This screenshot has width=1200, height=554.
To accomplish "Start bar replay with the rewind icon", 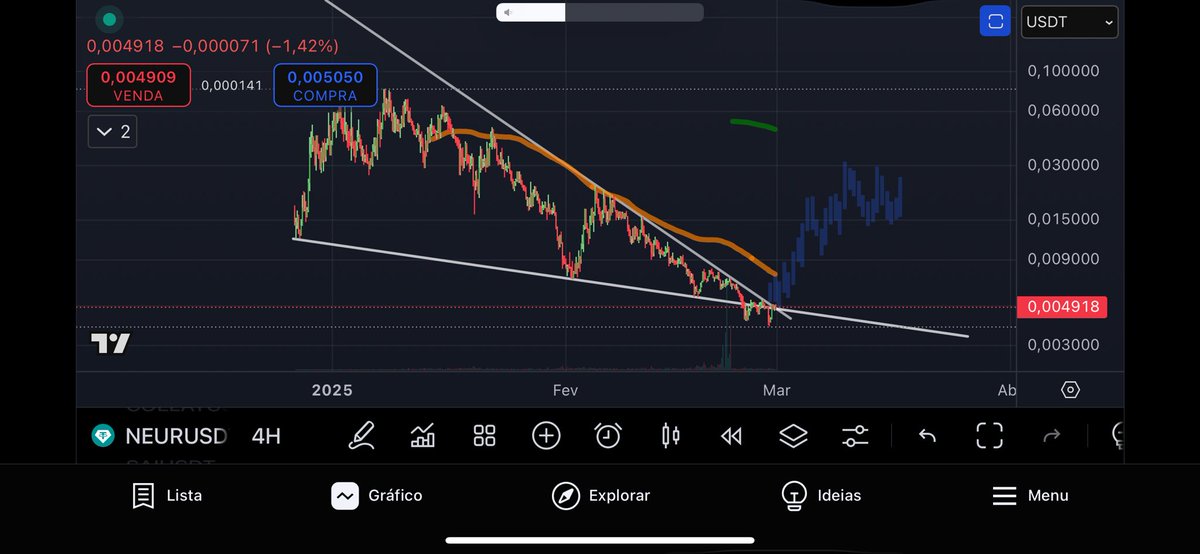I will pos(731,436).
